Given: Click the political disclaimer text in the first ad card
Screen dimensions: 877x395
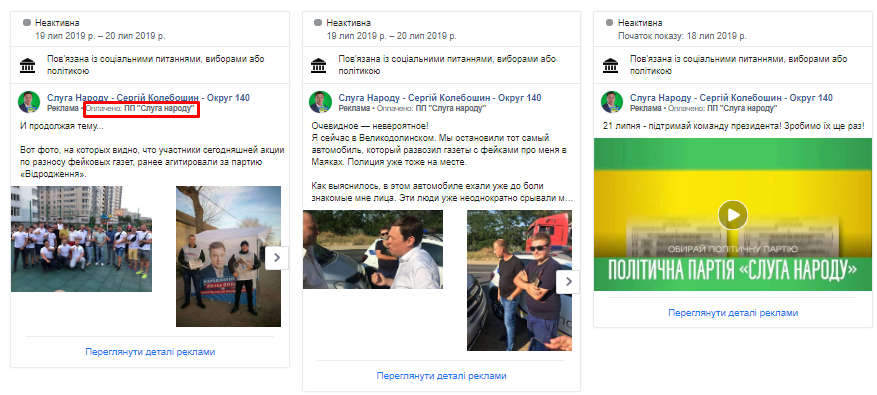Looking at the screenshot, I should (x=156, y=65).
